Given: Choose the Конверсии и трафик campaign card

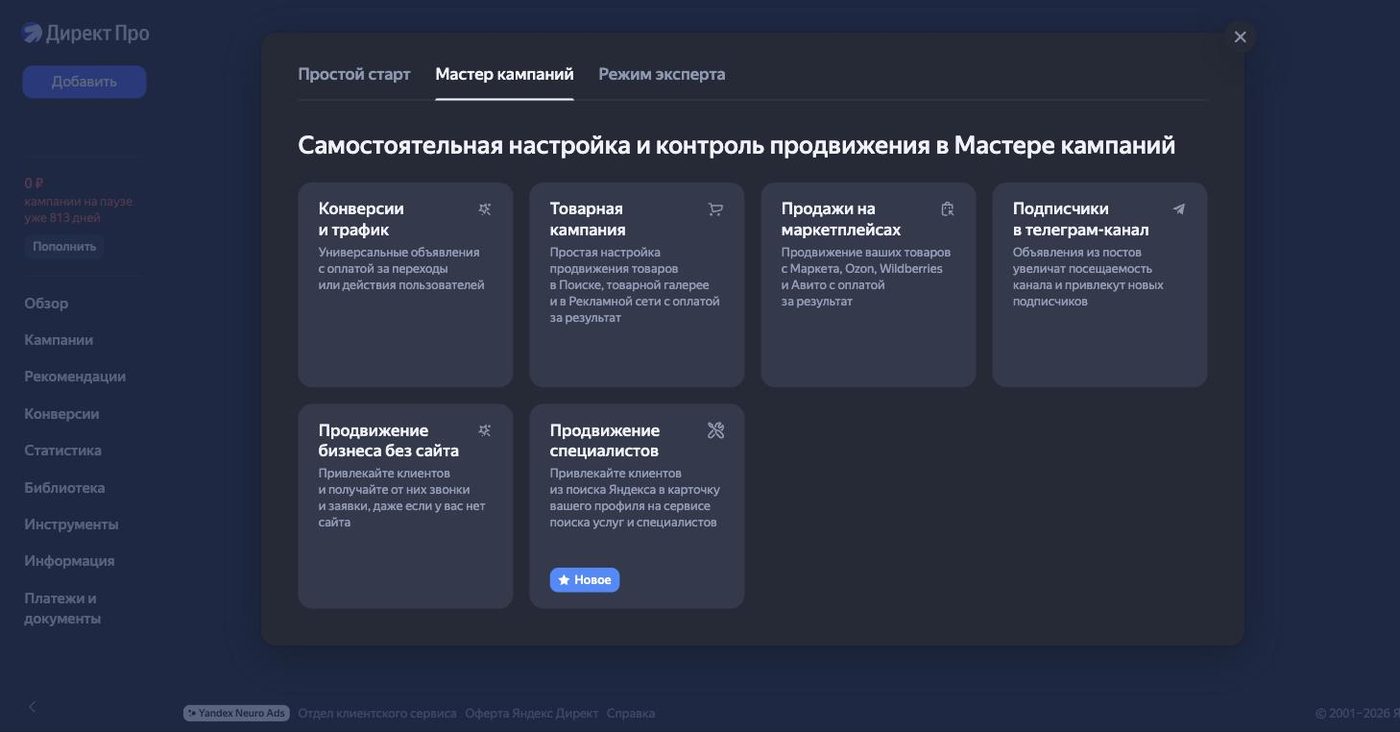Looking at the screenshot, I should (405, 285).
